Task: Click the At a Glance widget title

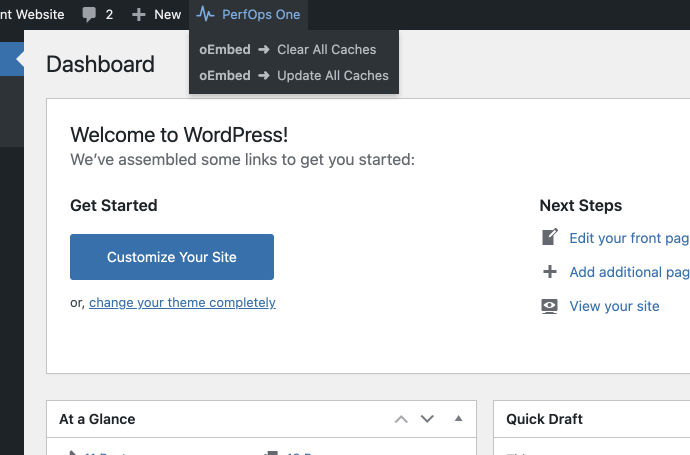Action: coord(97,419)
